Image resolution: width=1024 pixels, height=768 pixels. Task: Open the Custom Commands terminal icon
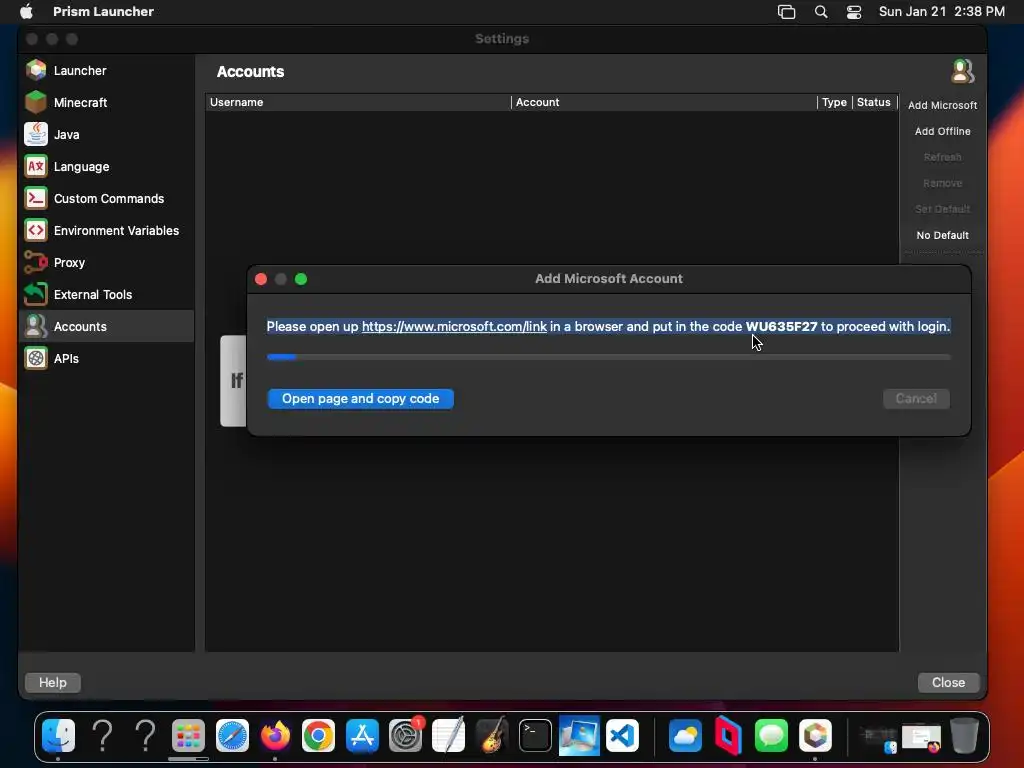coord(36,198)
